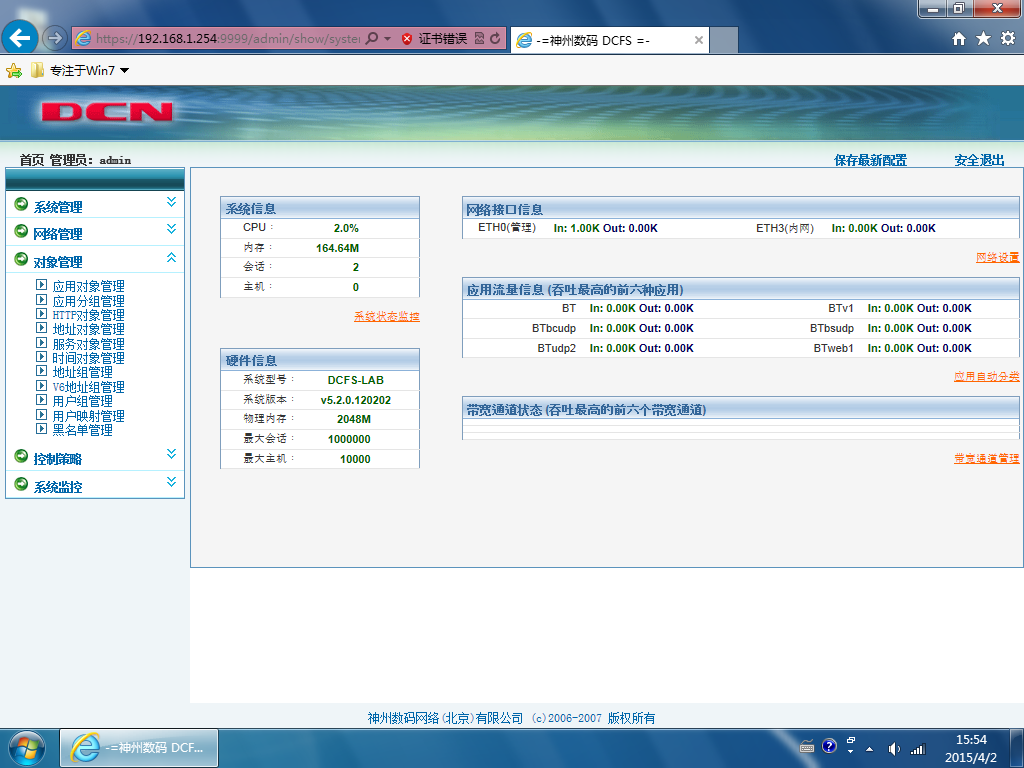This screenshot has height=768, width=1024.
Task: Click Internet Explorer taskbar button
Action: pyautogui.click(x=139, y=748)
